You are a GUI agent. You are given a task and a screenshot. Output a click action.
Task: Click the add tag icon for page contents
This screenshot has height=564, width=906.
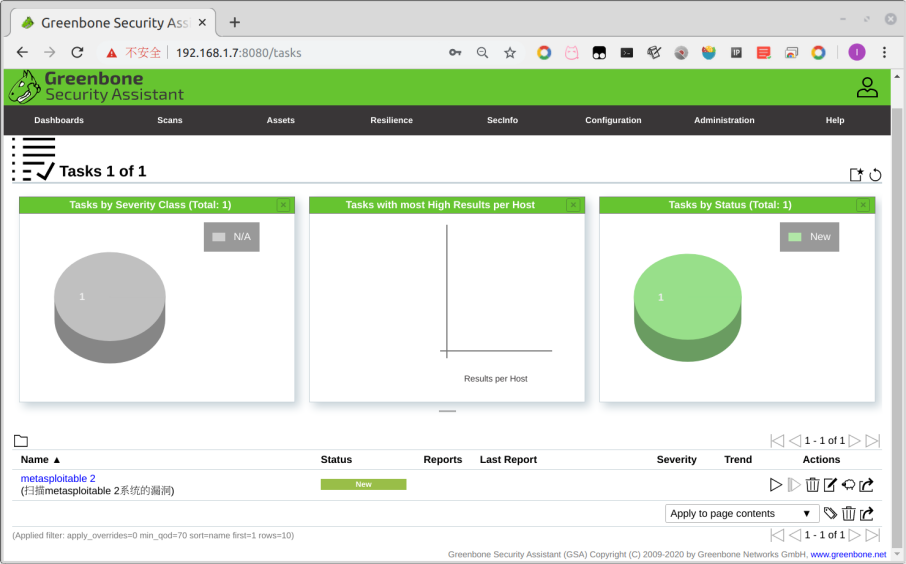(x=830, y=513)
